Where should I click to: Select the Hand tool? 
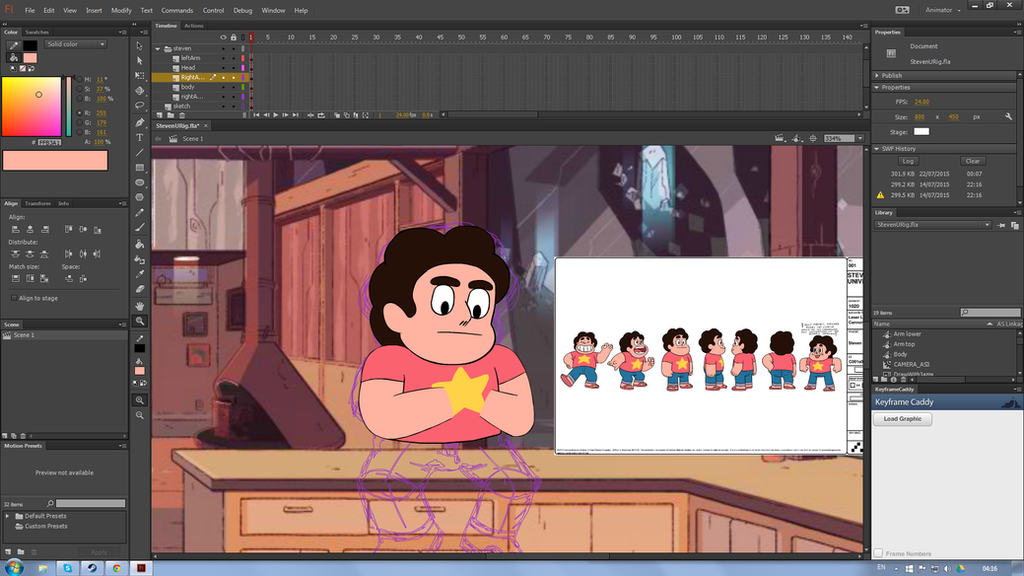point(139,306)
